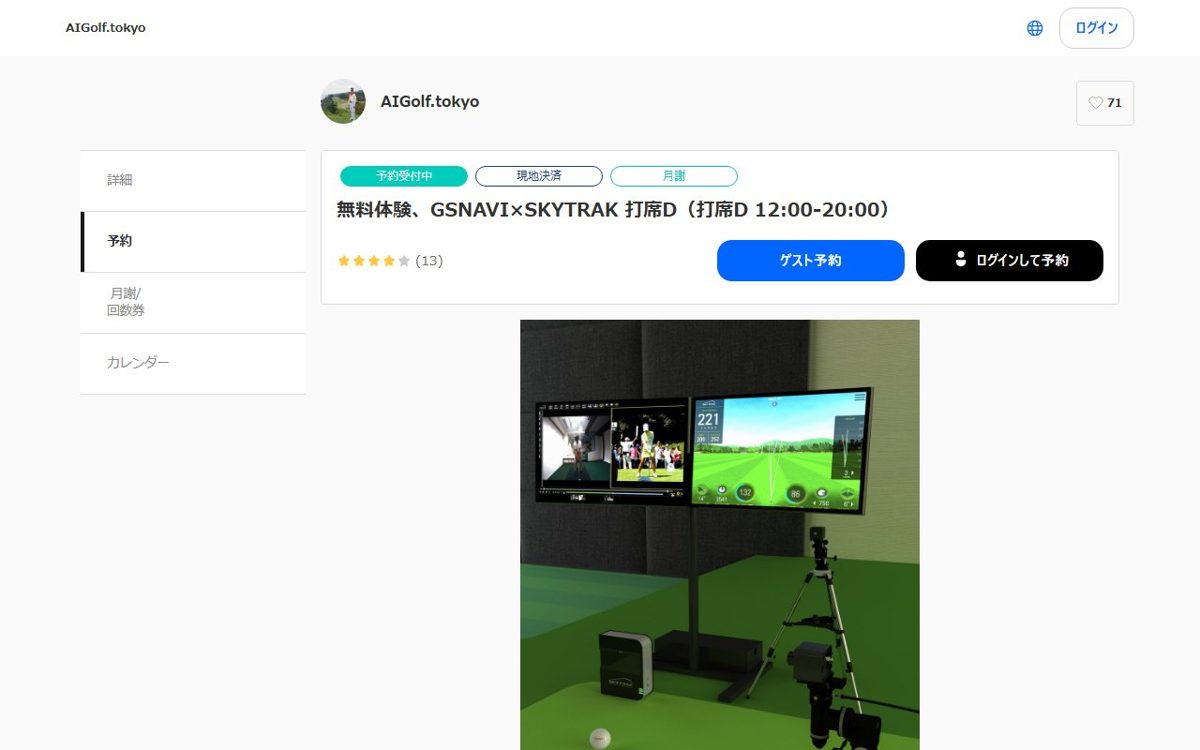This screenshot has width=1200, height=750.
Task: Click the star rating row
Action: coord(374,261)
